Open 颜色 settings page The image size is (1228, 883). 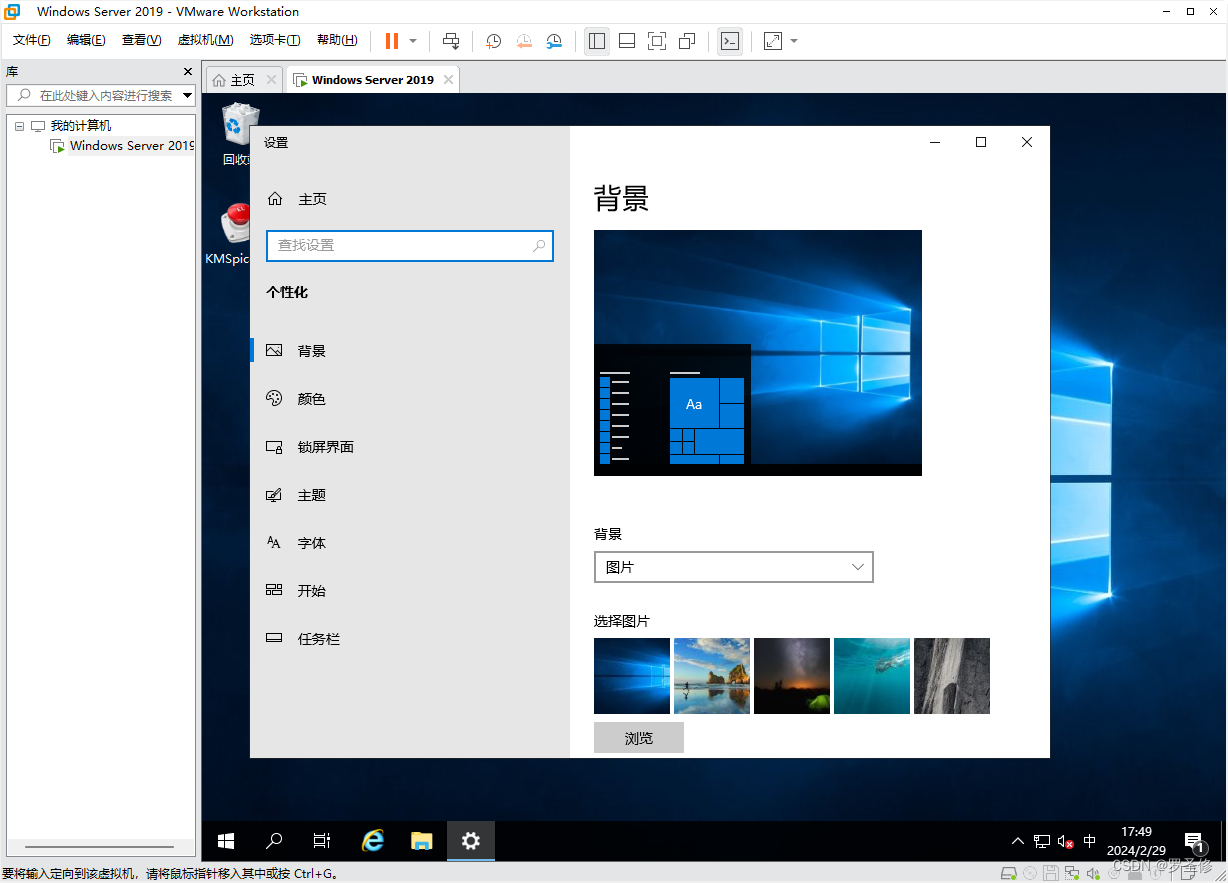click(410, 399)
